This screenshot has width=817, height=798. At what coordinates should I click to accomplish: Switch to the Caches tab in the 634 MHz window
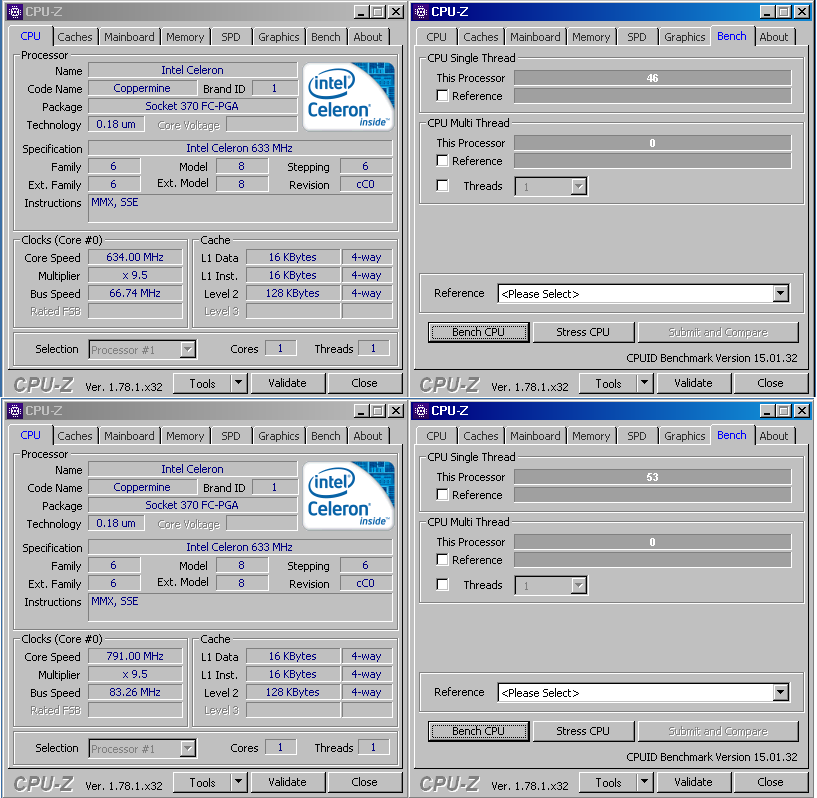(x=75, y=37)
